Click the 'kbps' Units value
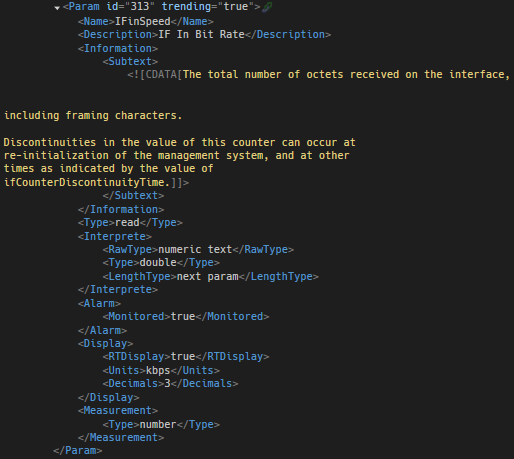The height and width of the screenshot is (459, 514). coord(158,371)
